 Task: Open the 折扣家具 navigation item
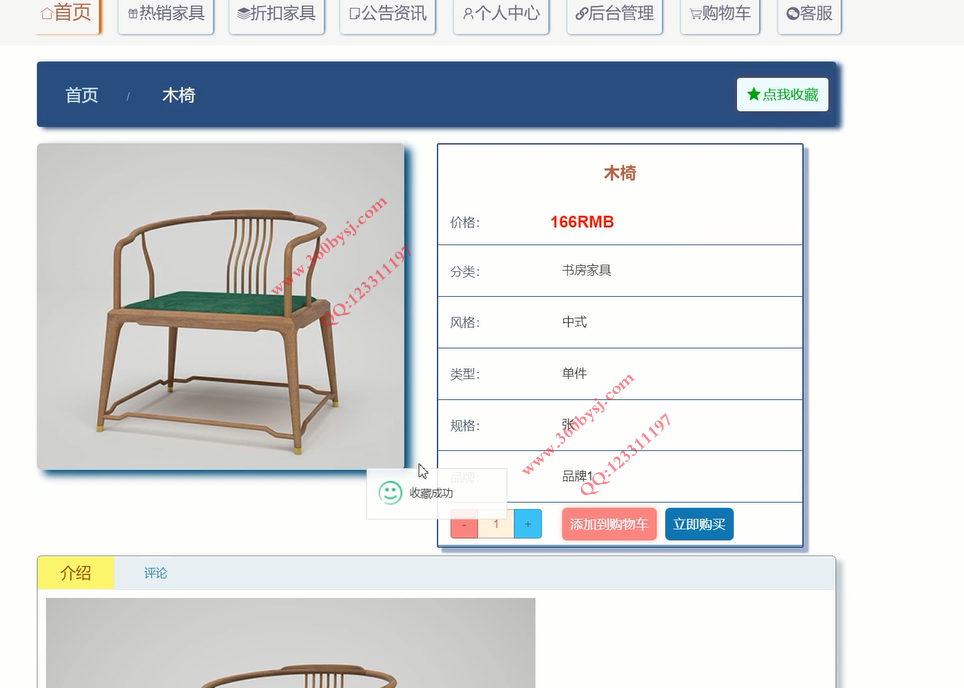pos(277,14)
